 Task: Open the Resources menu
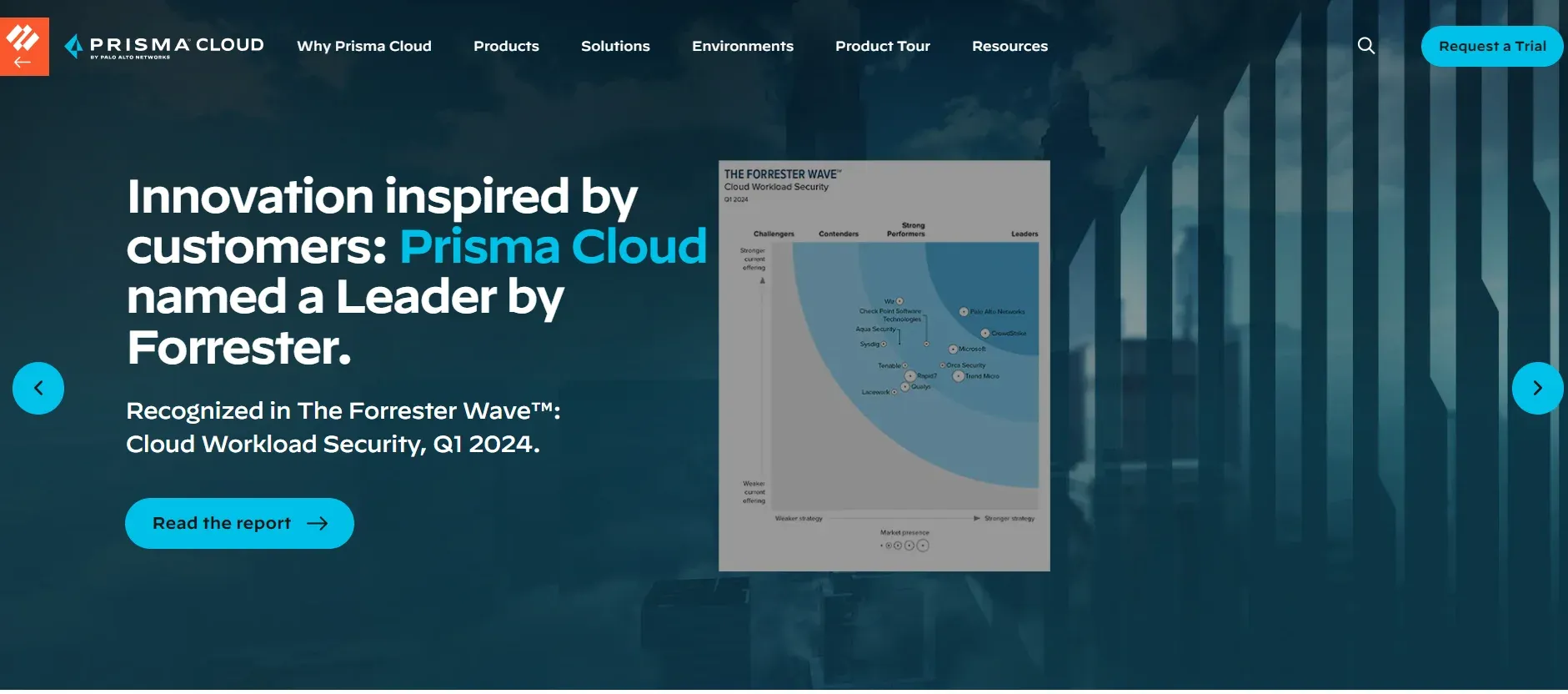coord(1009,46)
